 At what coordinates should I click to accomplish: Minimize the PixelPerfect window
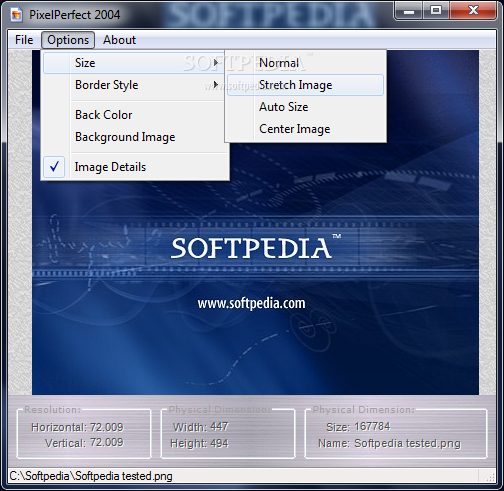(409, 11)
